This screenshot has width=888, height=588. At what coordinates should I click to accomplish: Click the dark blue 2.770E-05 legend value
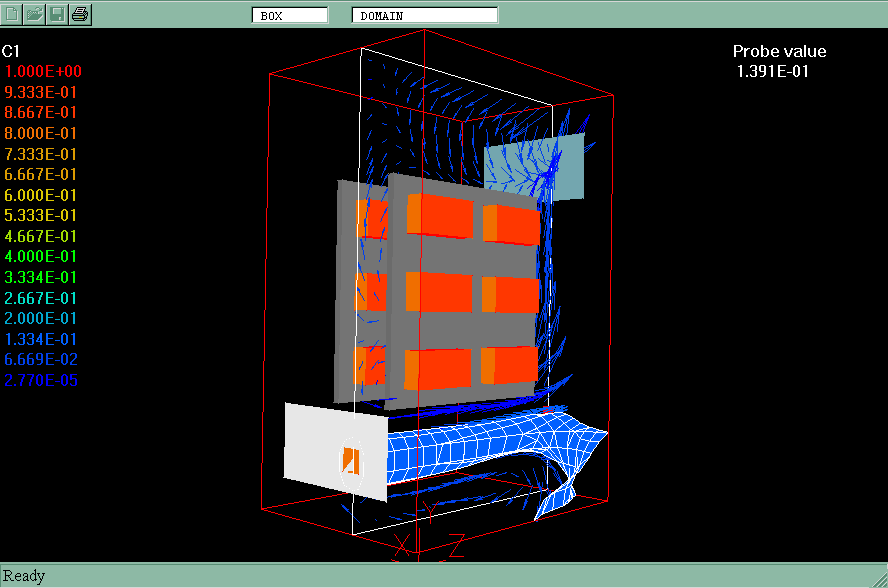(43, 380)
